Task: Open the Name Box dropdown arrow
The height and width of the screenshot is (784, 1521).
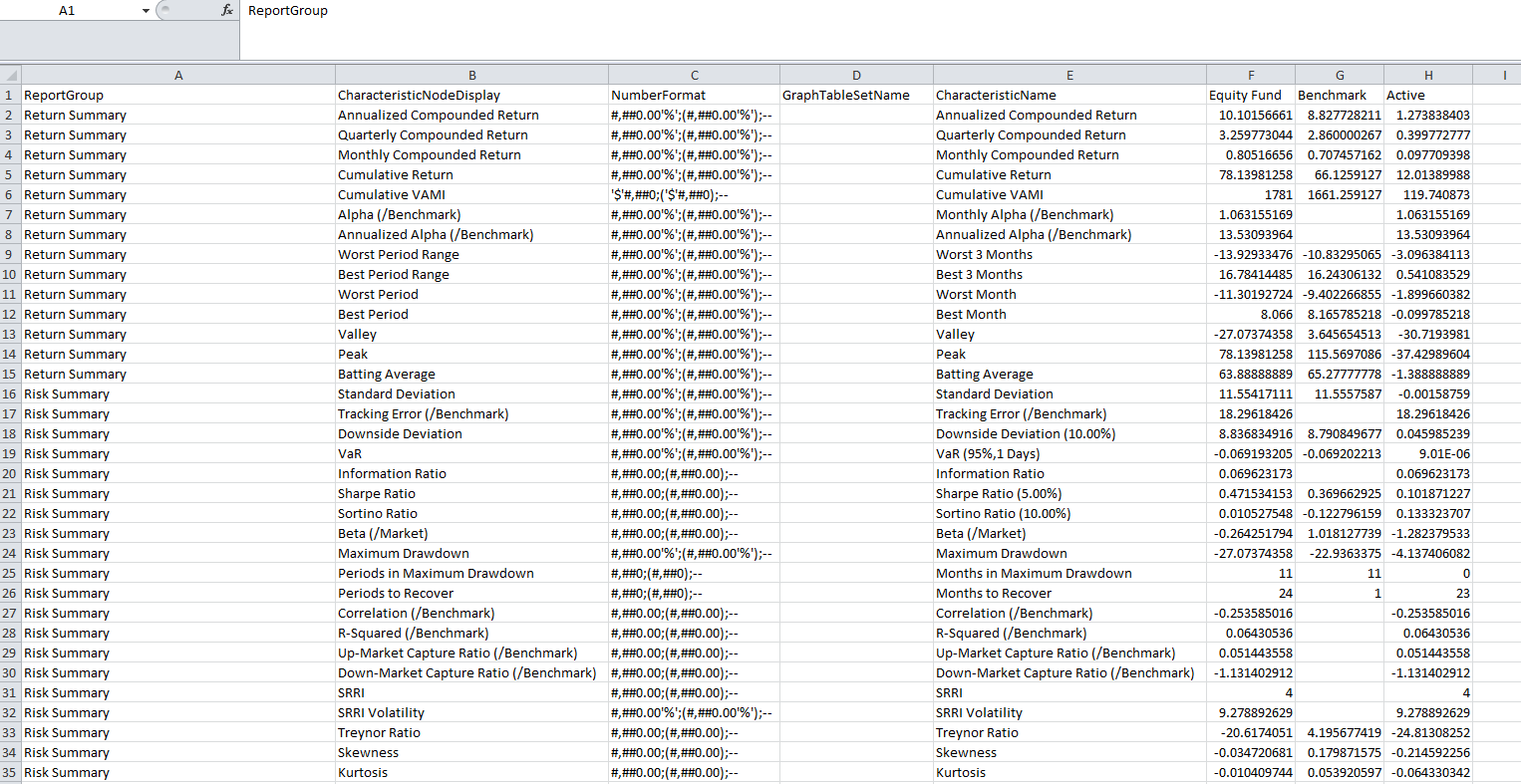Action: [x=146, y=11]
